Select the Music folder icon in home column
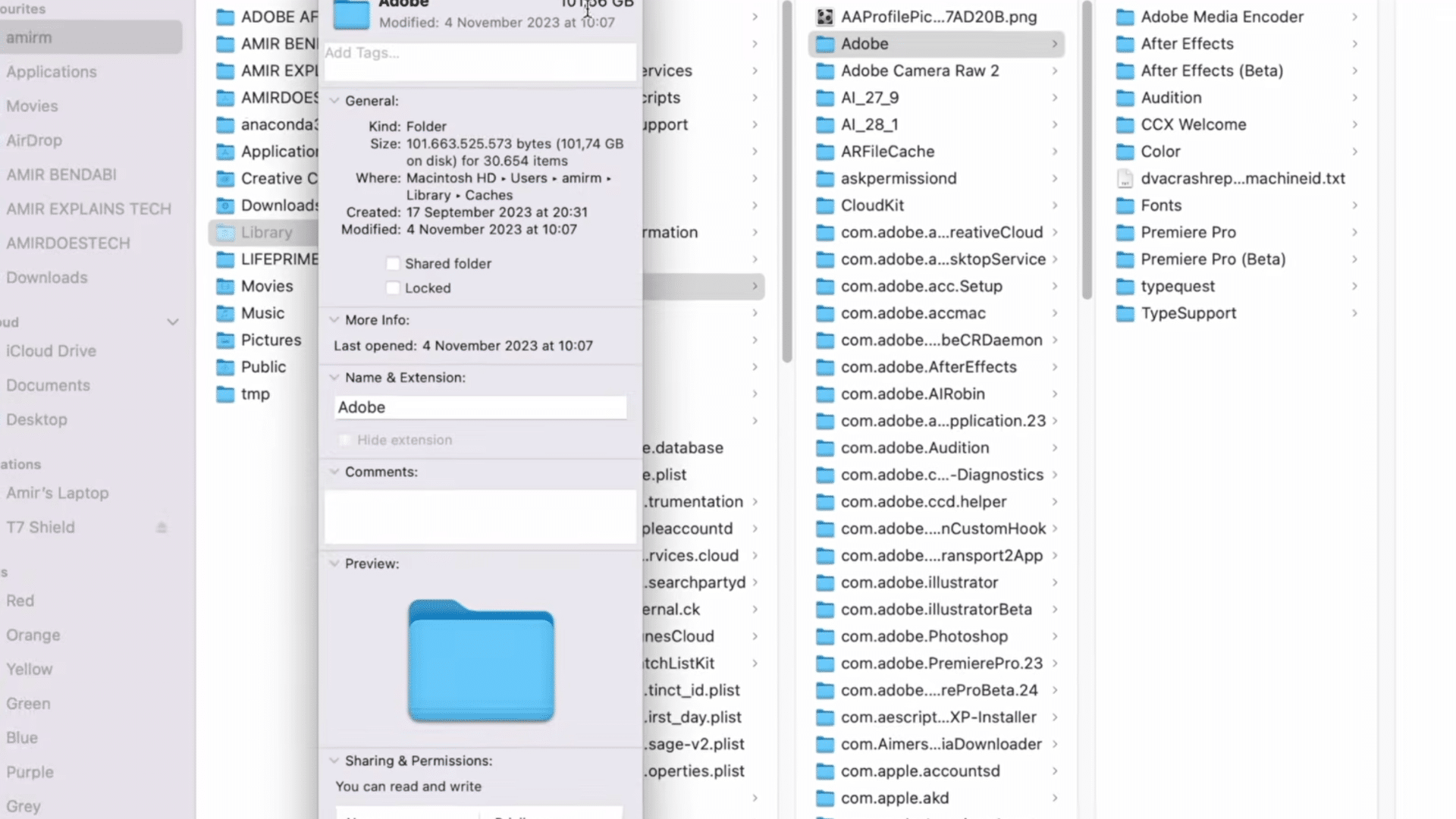This screenshot has width=1456, height=819. coord(225,313)
